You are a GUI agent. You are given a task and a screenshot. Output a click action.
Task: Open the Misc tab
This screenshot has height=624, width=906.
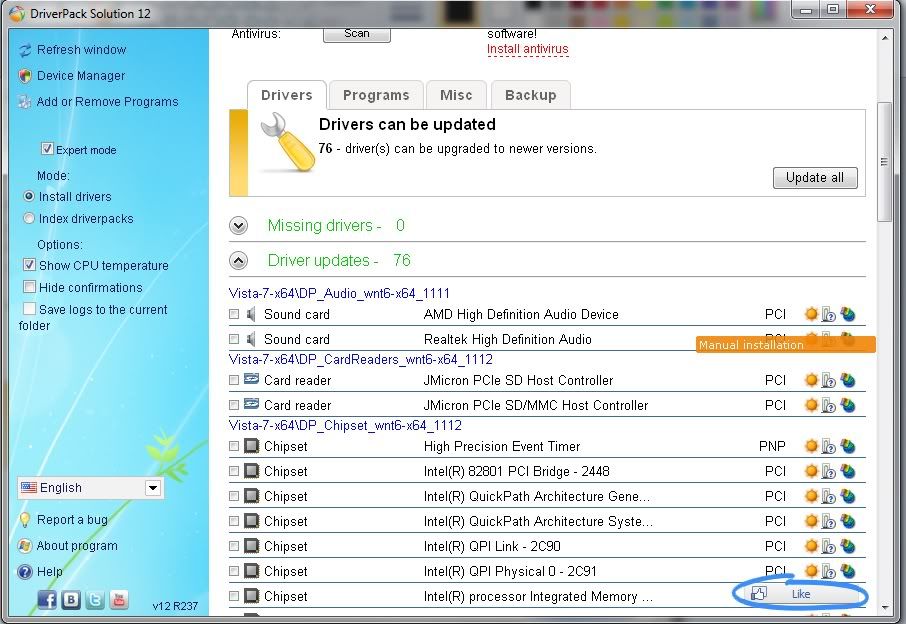[456, 95]
